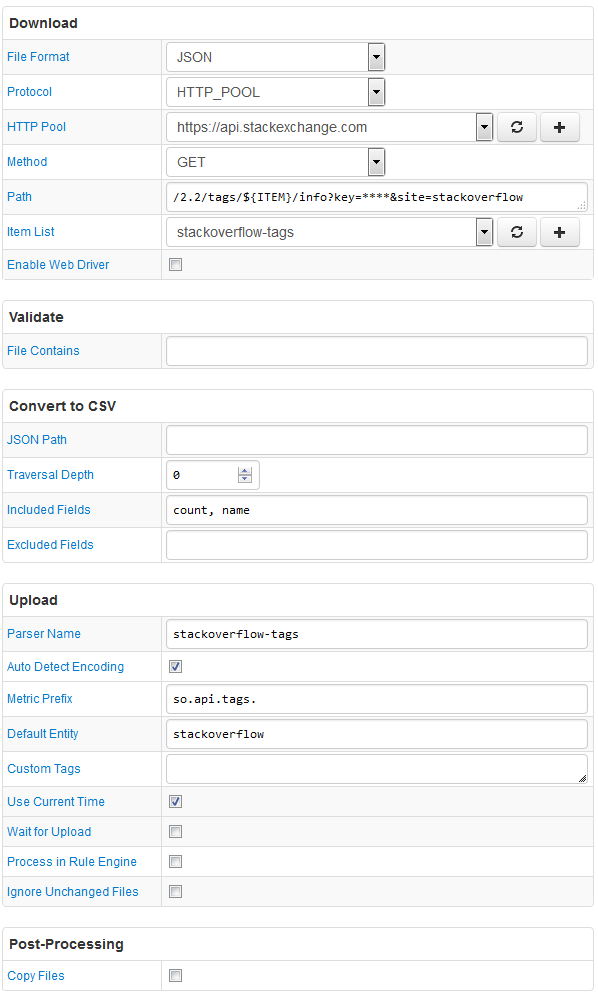Focus the JSON Path input field

376,440
